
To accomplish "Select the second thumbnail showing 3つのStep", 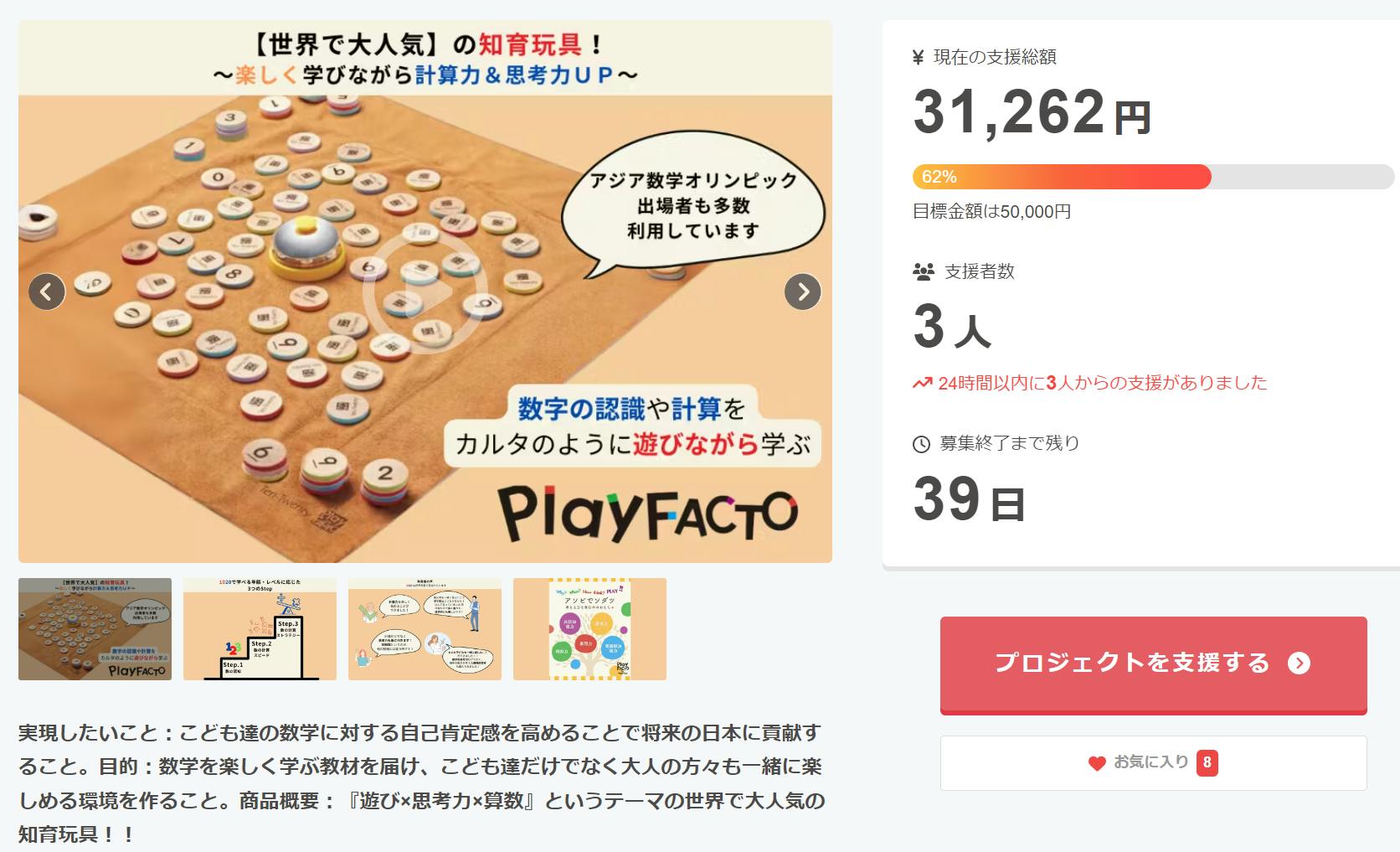I will click(x=260, y=628).
